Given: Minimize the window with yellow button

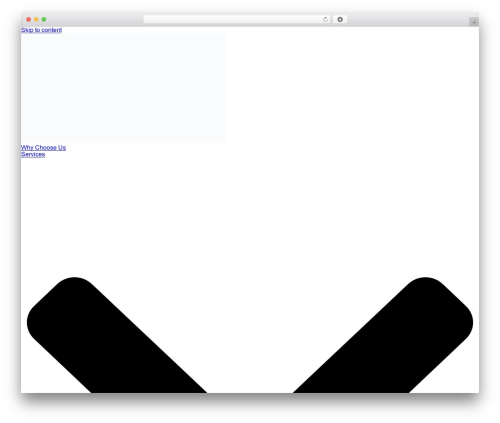Looking at the screenshot, I should coord(36,19).
